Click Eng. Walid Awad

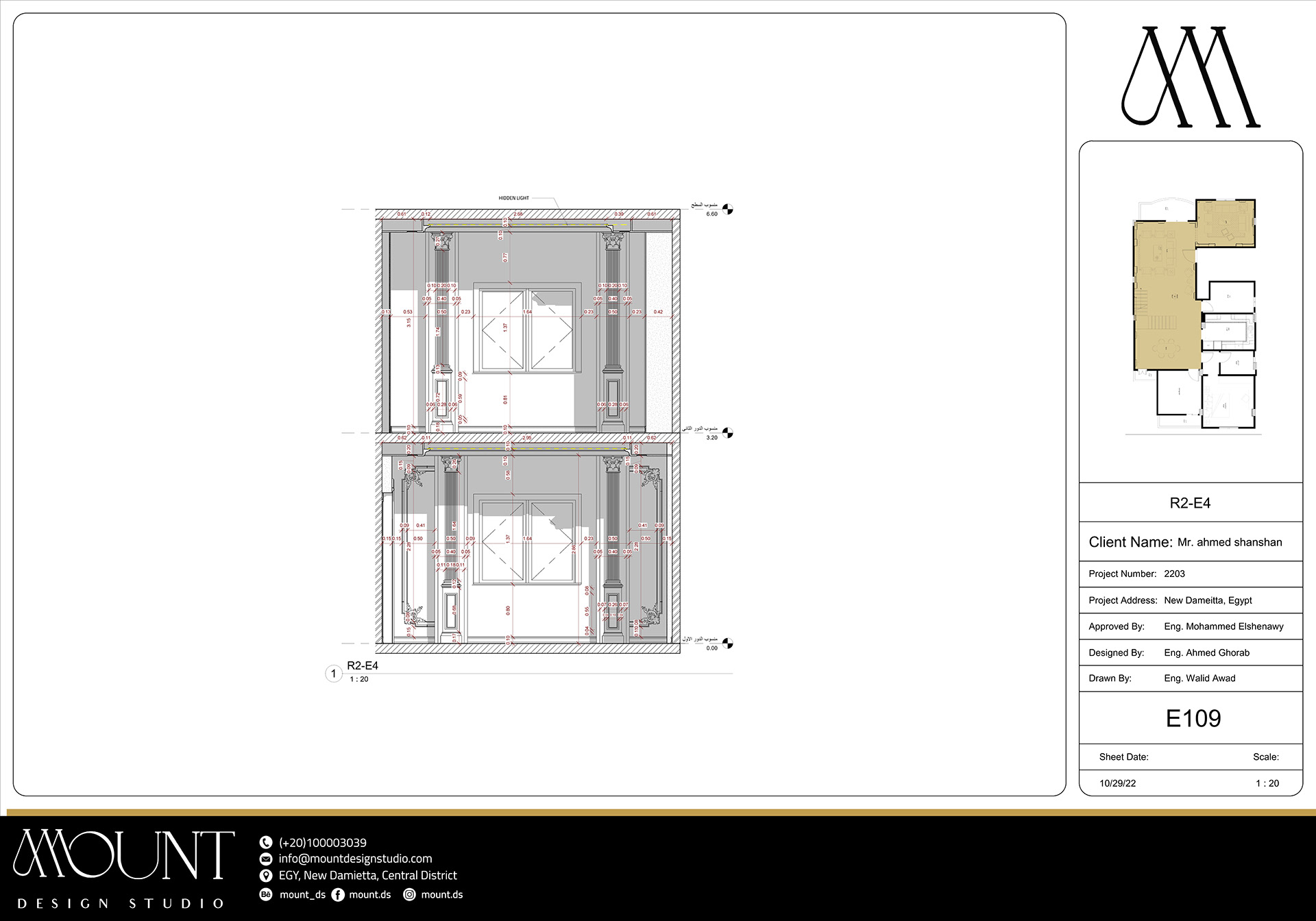click(1199, 678)
